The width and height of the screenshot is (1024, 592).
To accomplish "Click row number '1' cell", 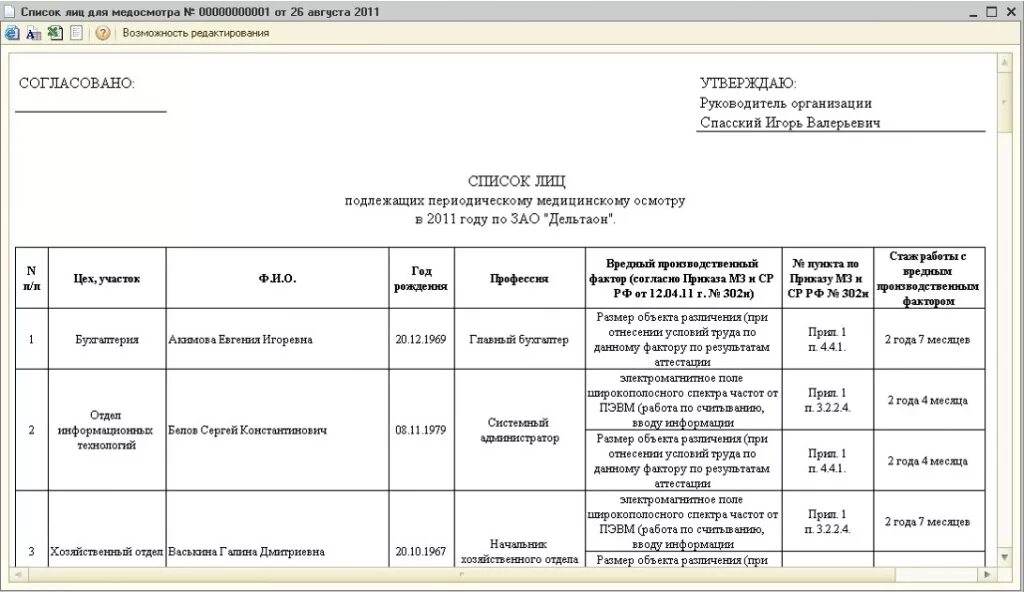I will (x=31, y=339).
